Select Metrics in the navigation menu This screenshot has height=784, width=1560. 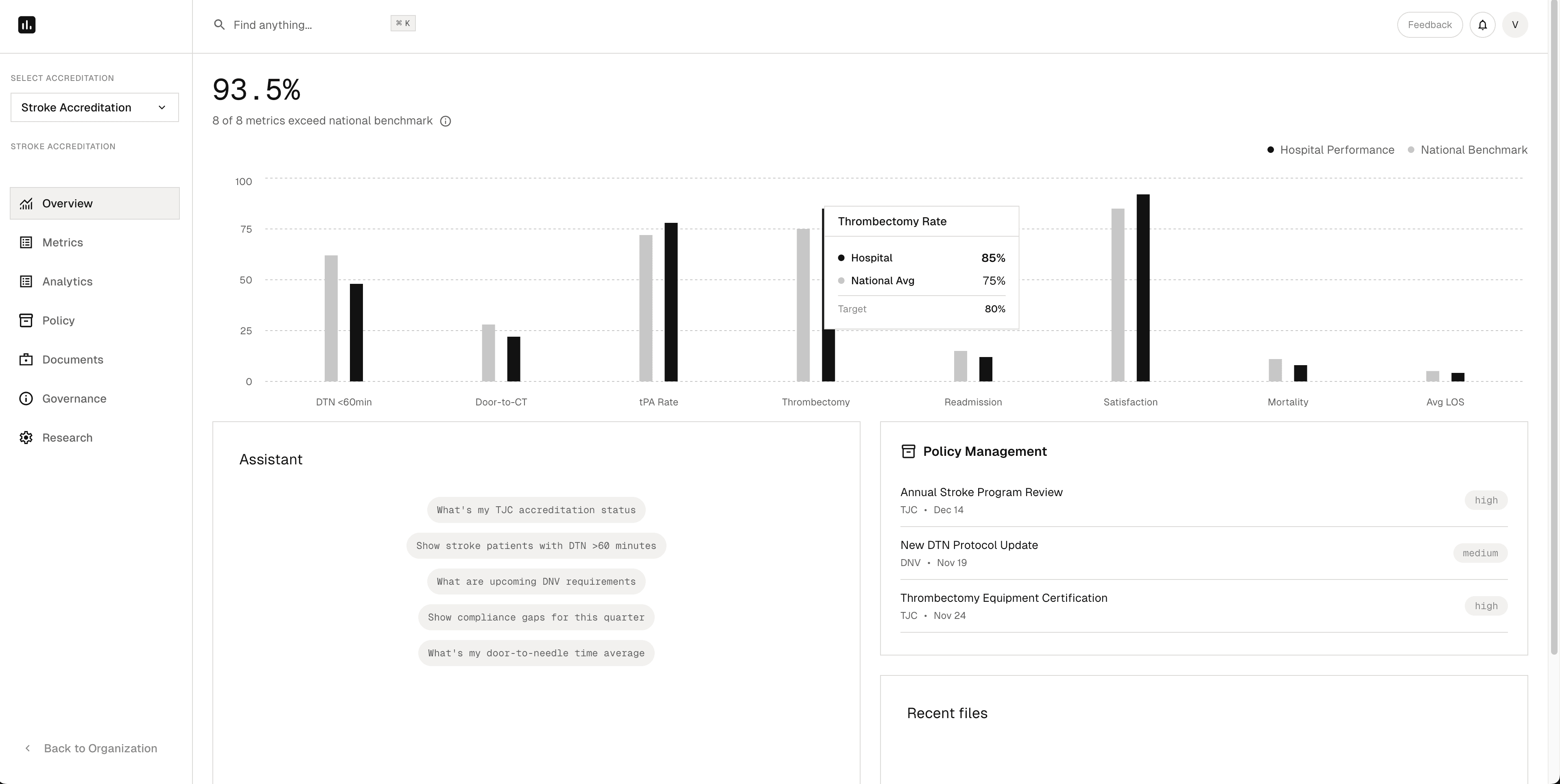(62, 242)
